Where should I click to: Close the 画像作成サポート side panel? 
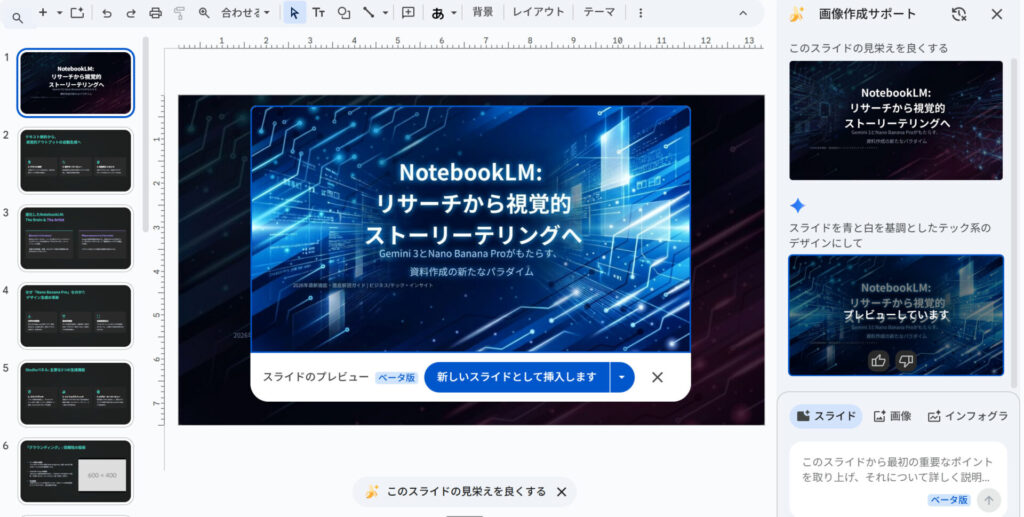point(997,14)
